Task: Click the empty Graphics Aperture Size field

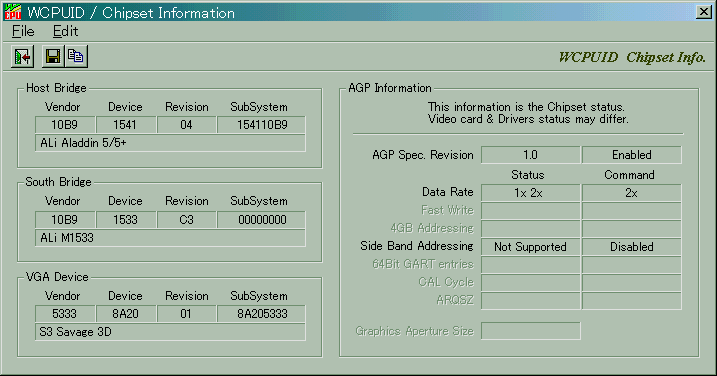Action: [x=530, y=331]
